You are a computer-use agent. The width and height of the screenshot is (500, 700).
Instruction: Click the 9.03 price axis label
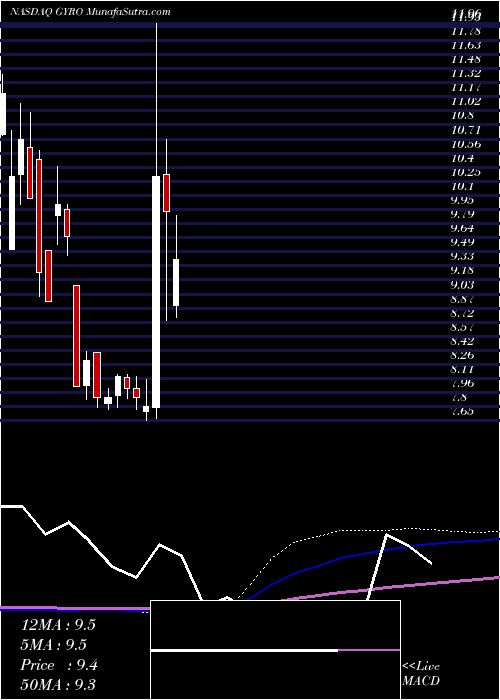[x=462, y=285]
